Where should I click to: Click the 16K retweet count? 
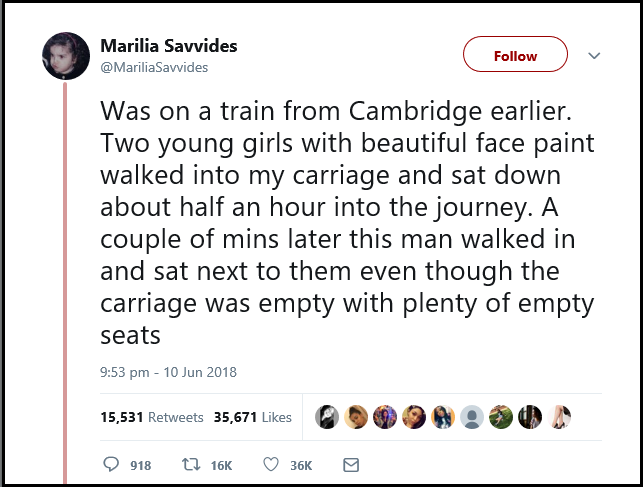point(221,466)
